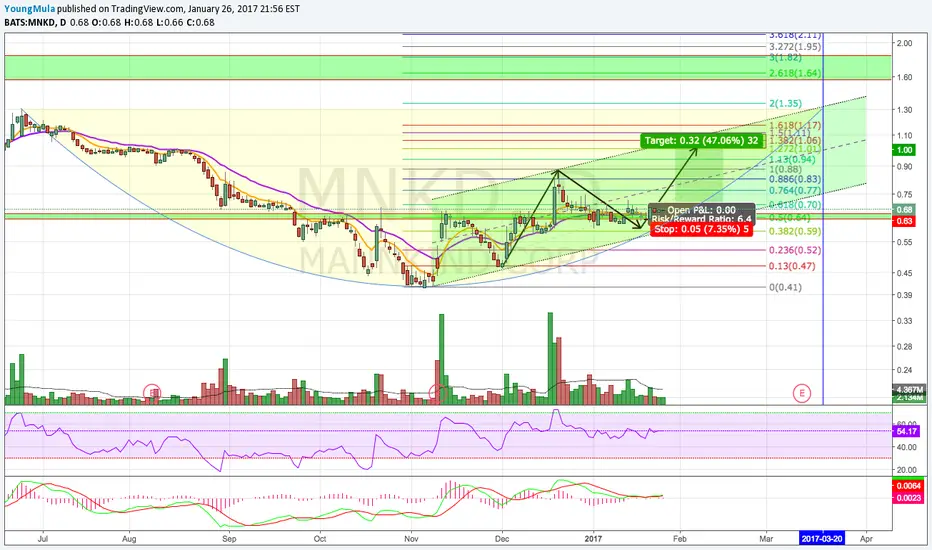Click the Fibonacci 1.618(1.17) level label
Image resolution: width=932 pixels, height=550 pixels.
pyautogui.click(x=795, y=125)
